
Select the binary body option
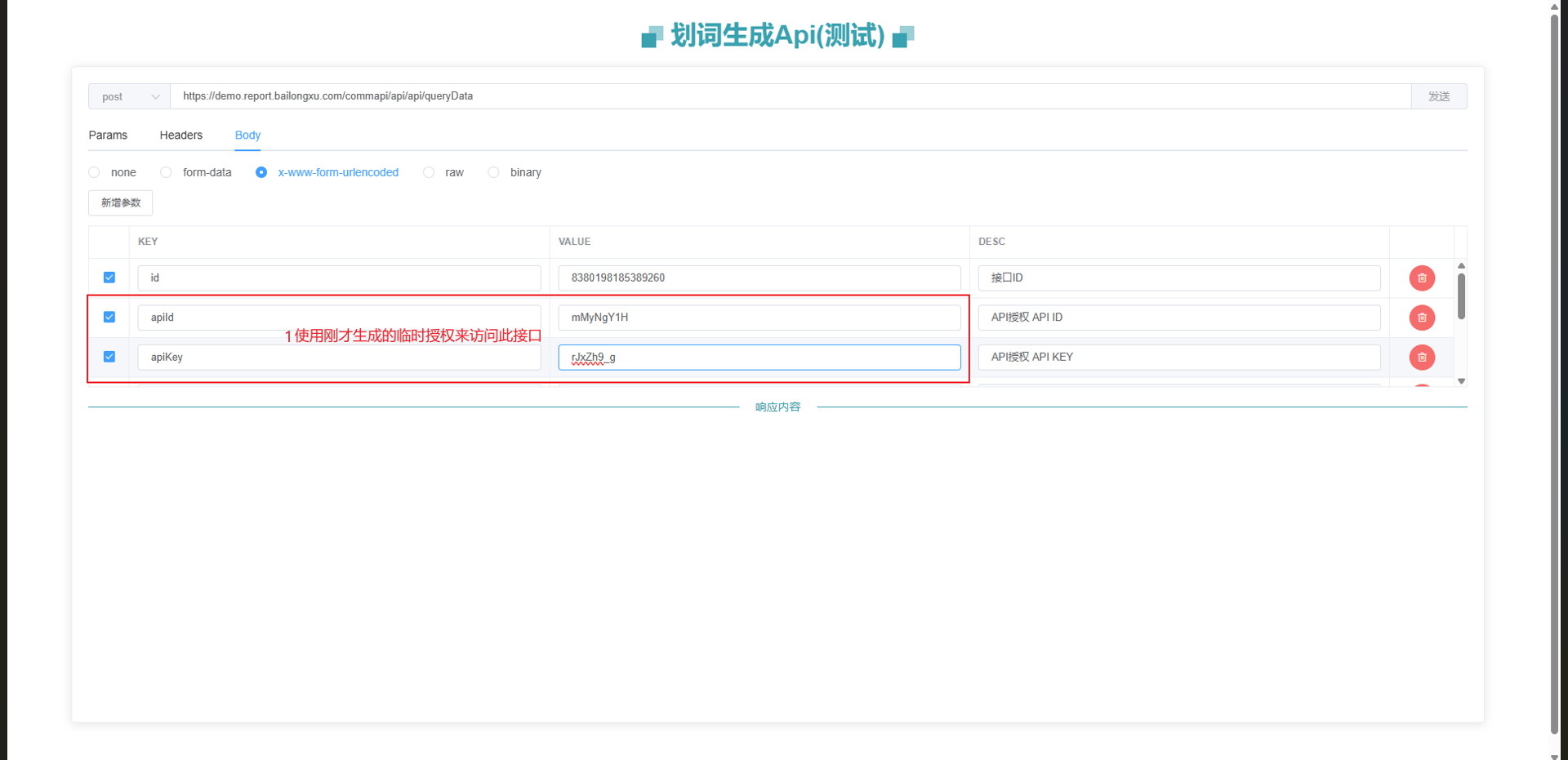click(493, 172)
